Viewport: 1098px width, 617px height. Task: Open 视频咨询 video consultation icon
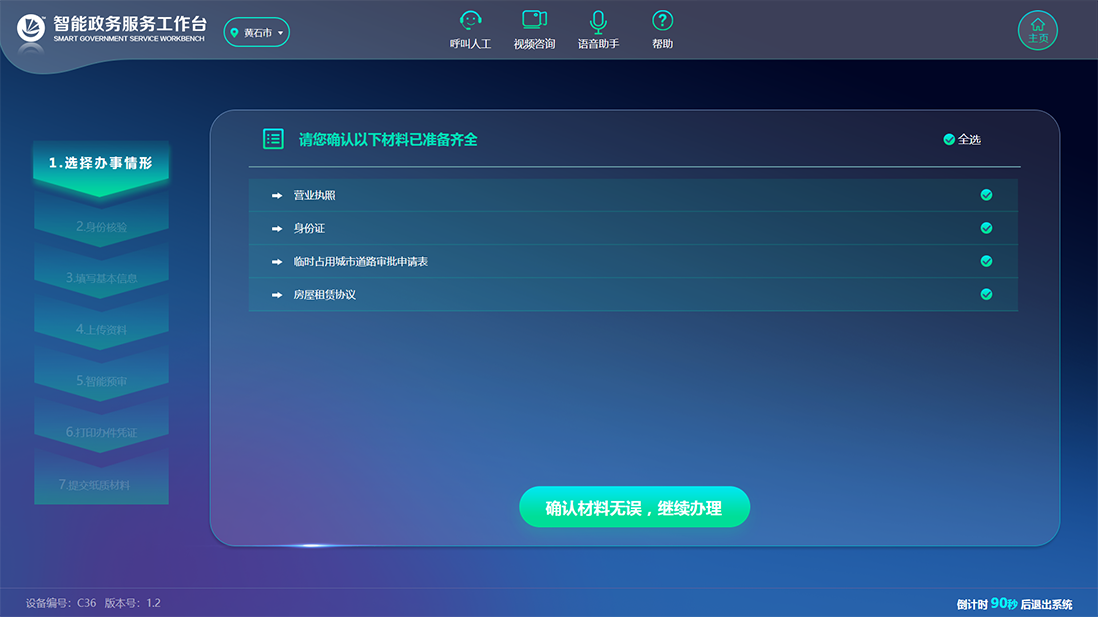tap(534, 20)
